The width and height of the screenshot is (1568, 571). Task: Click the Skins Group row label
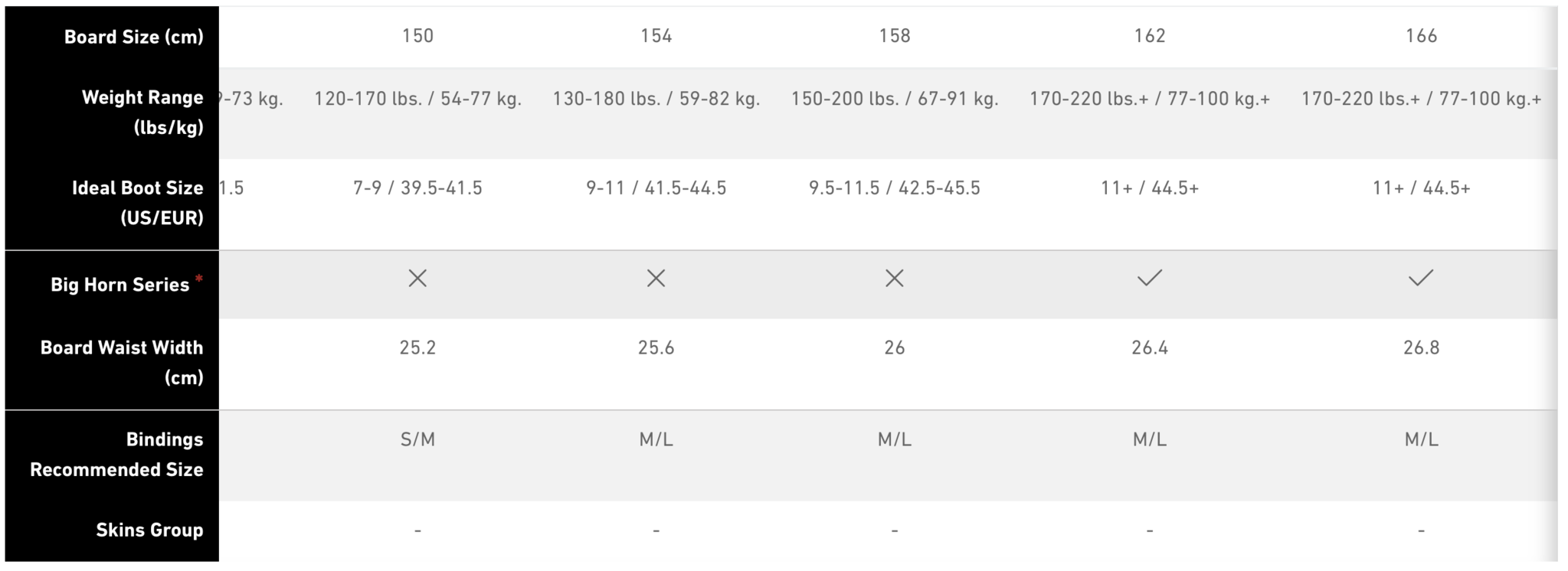coord(149,530)
